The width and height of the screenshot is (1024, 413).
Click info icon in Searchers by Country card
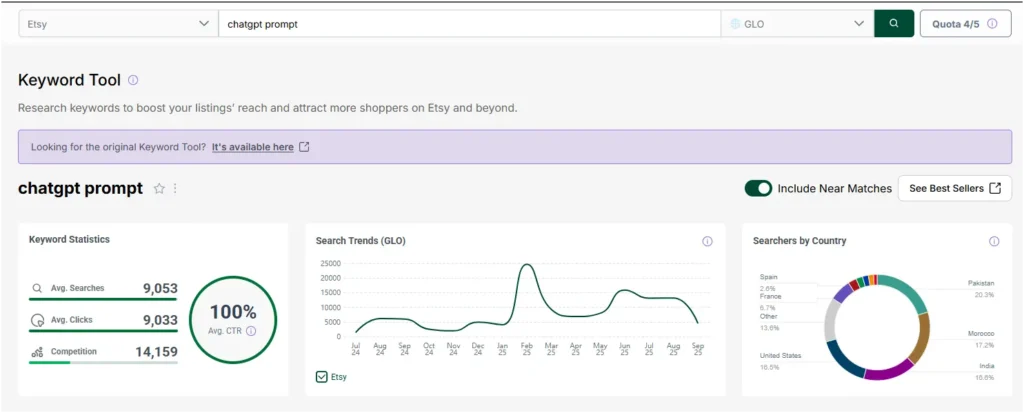point(994,241)
